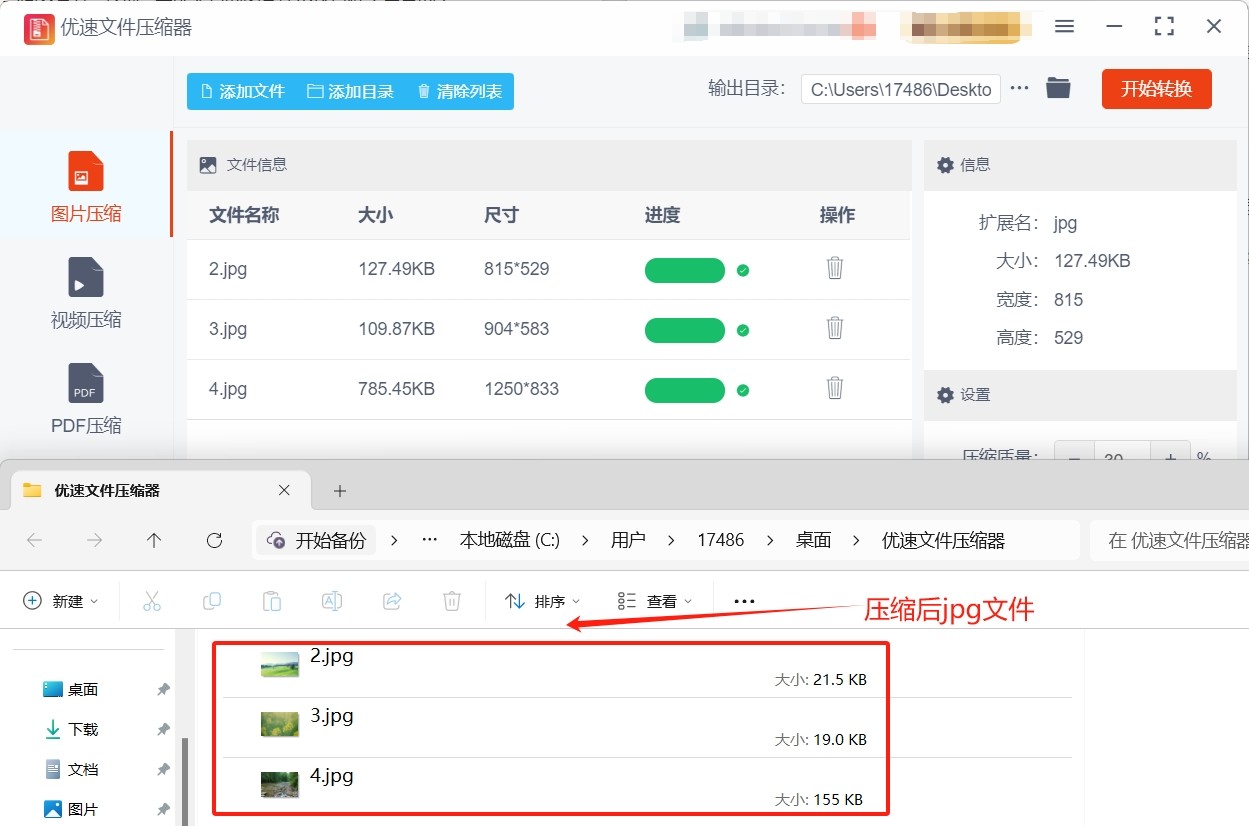1249x826 pixels.
Task: Browse output path with three-dots button
Action: (1019, 88)
